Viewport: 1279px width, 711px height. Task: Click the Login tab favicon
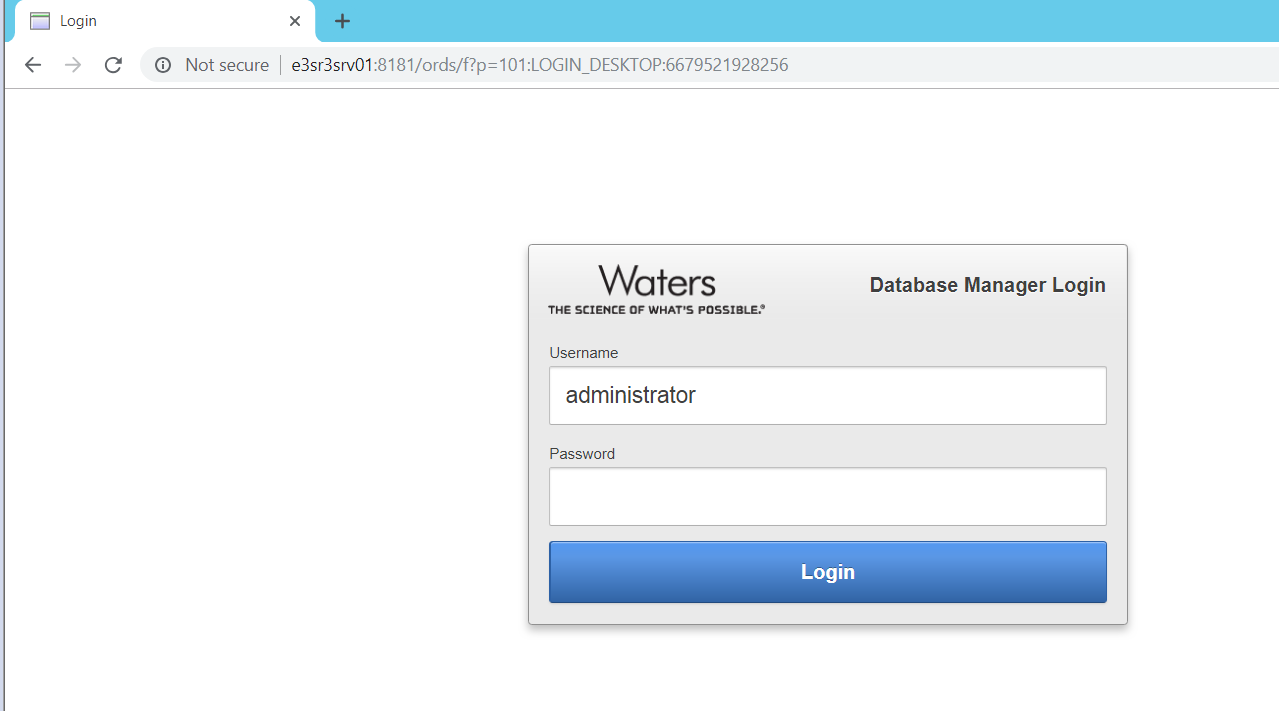click(40, 21)
